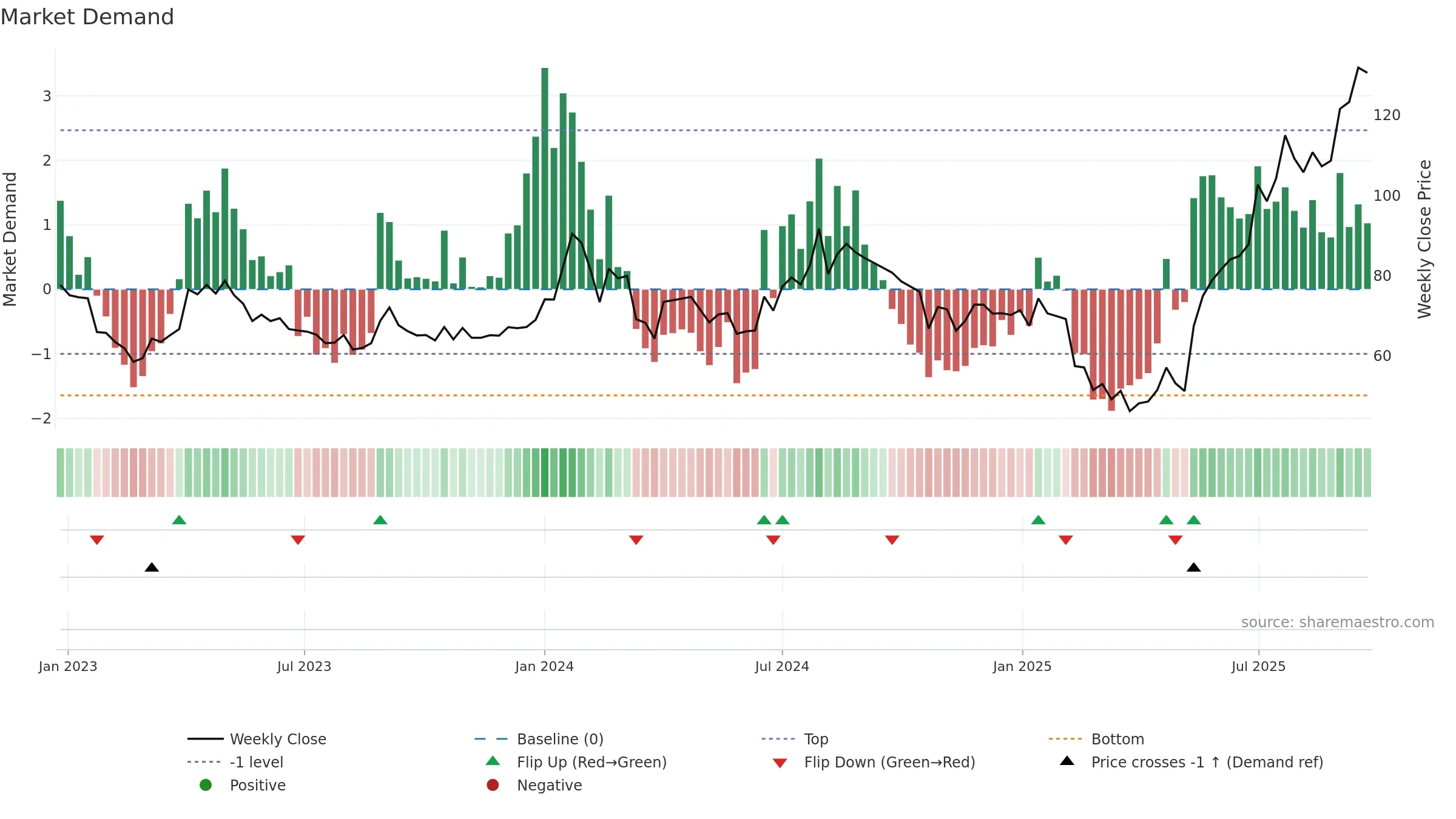
Task: Click the Weekly Close black line legend symbol
Action: pos(205,739)
